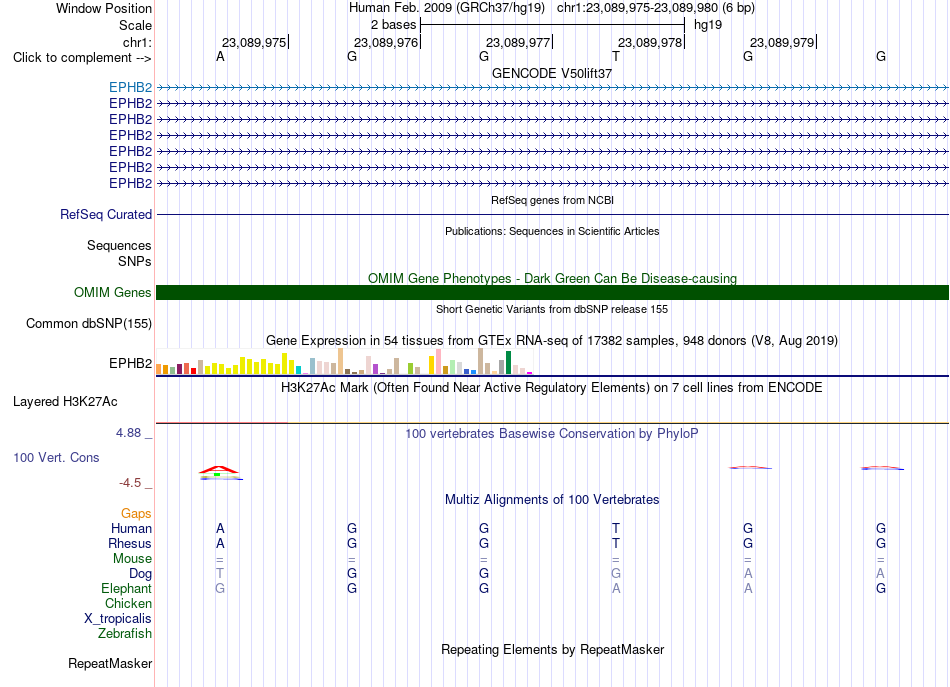Select the Zebrafish alignment row label
Screen dimensions: 950x687
(x=125, y=633)
